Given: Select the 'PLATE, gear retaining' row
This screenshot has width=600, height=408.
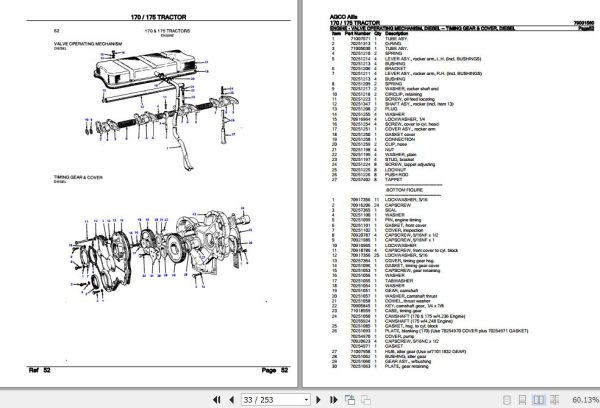Looking at the screenshot, I should (380, 366).
